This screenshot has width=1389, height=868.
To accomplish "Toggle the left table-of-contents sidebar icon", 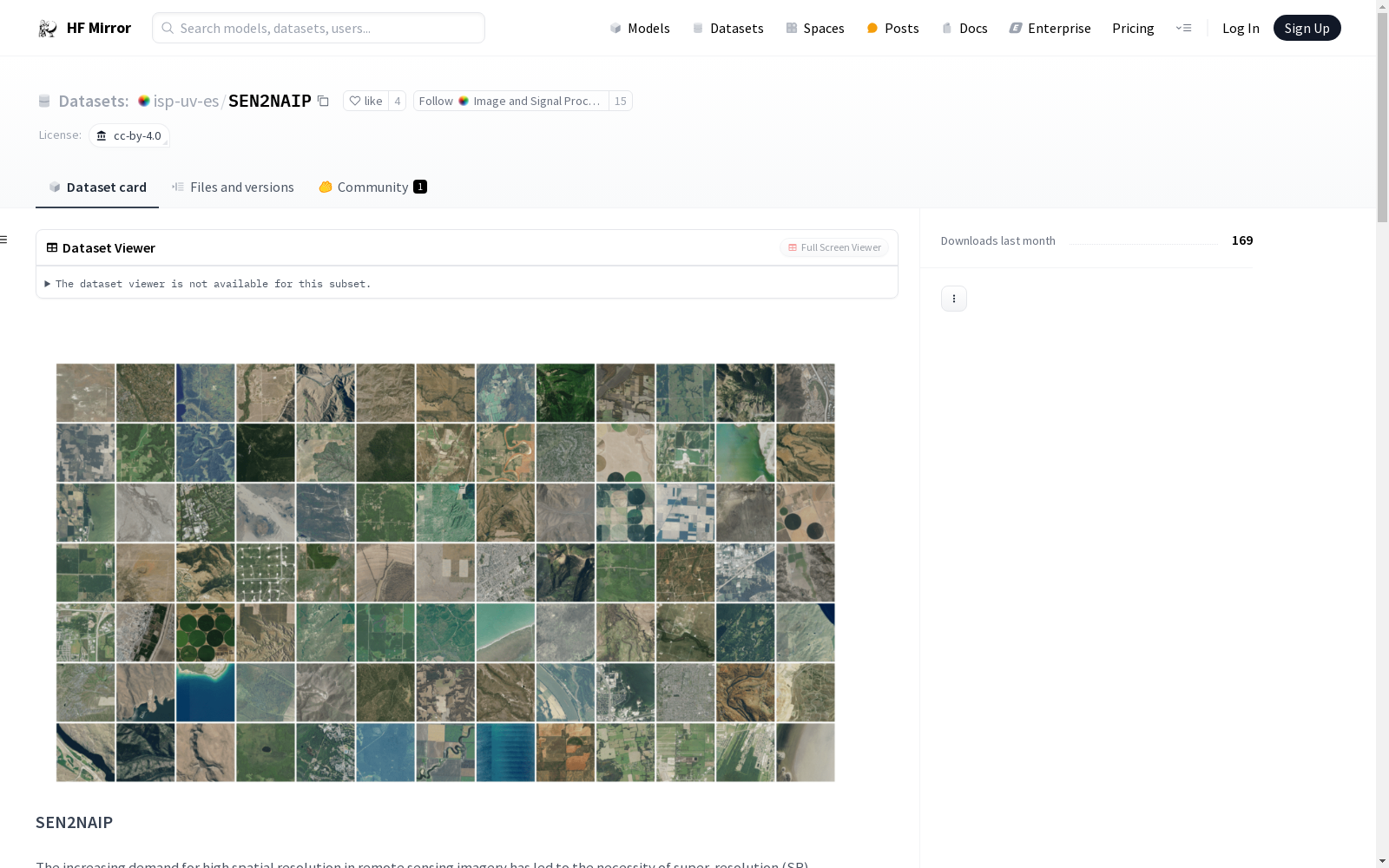I will [x=4, y=240].
